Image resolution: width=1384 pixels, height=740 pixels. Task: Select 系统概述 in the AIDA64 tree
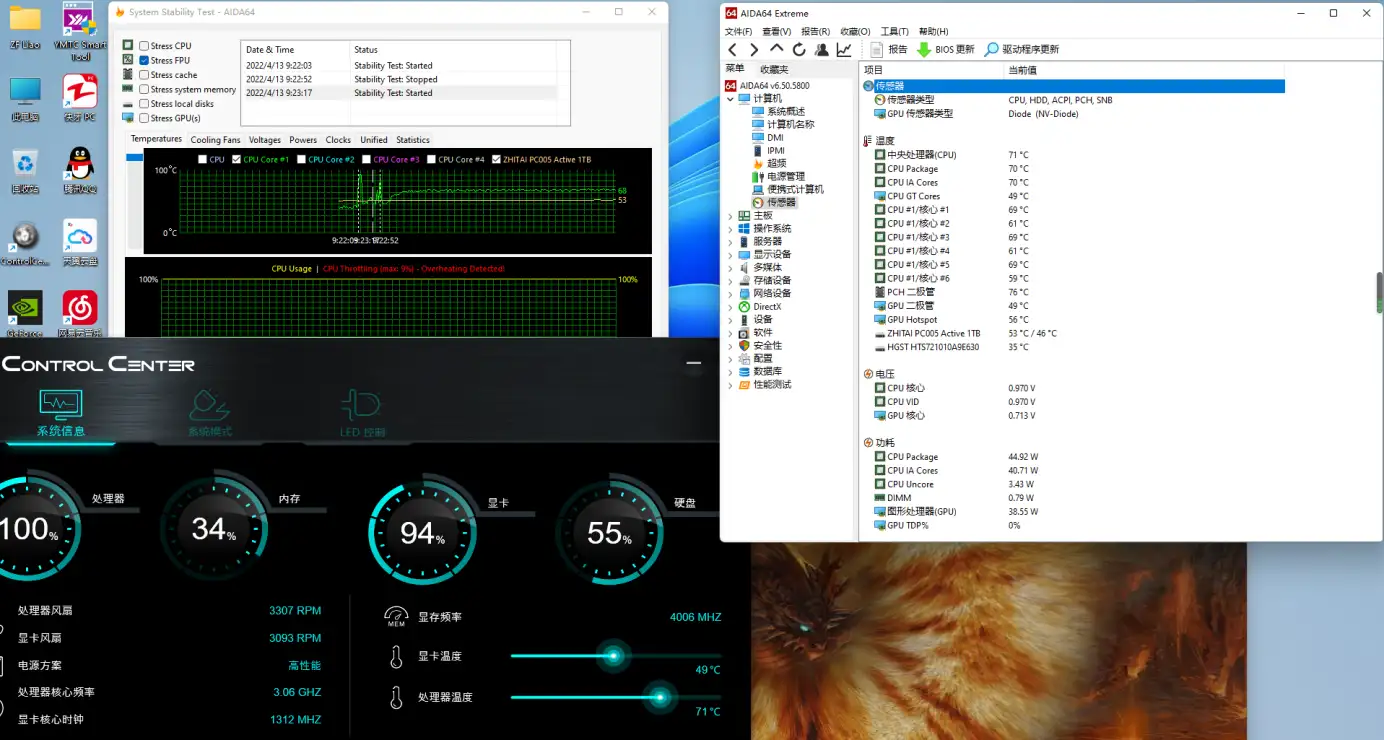pos(785,111)
